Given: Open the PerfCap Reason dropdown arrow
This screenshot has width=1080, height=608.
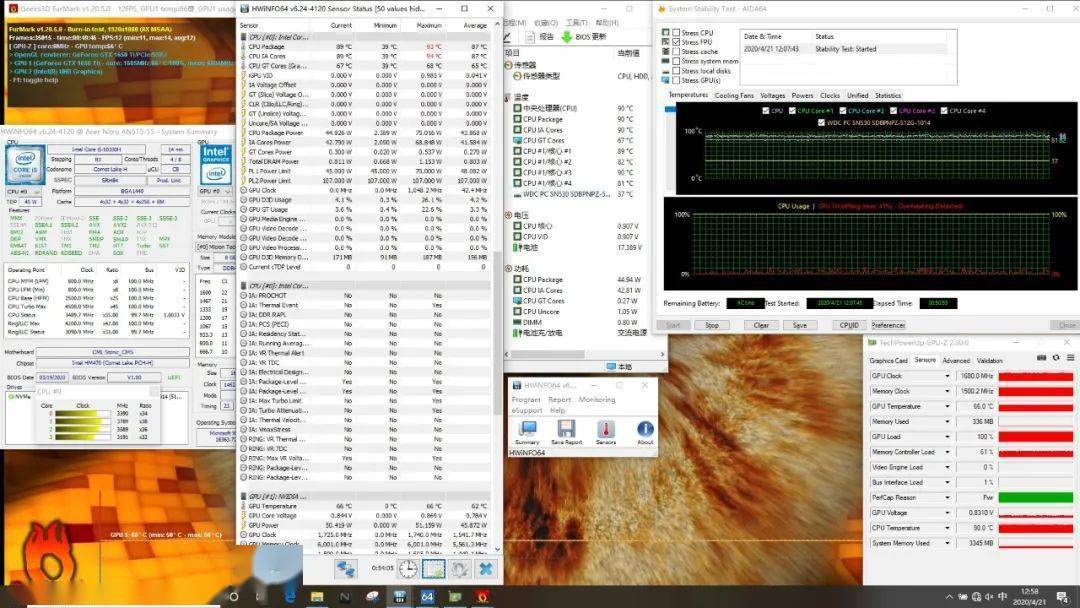Looking at the screenshot, I should click(x=947, y=497).
